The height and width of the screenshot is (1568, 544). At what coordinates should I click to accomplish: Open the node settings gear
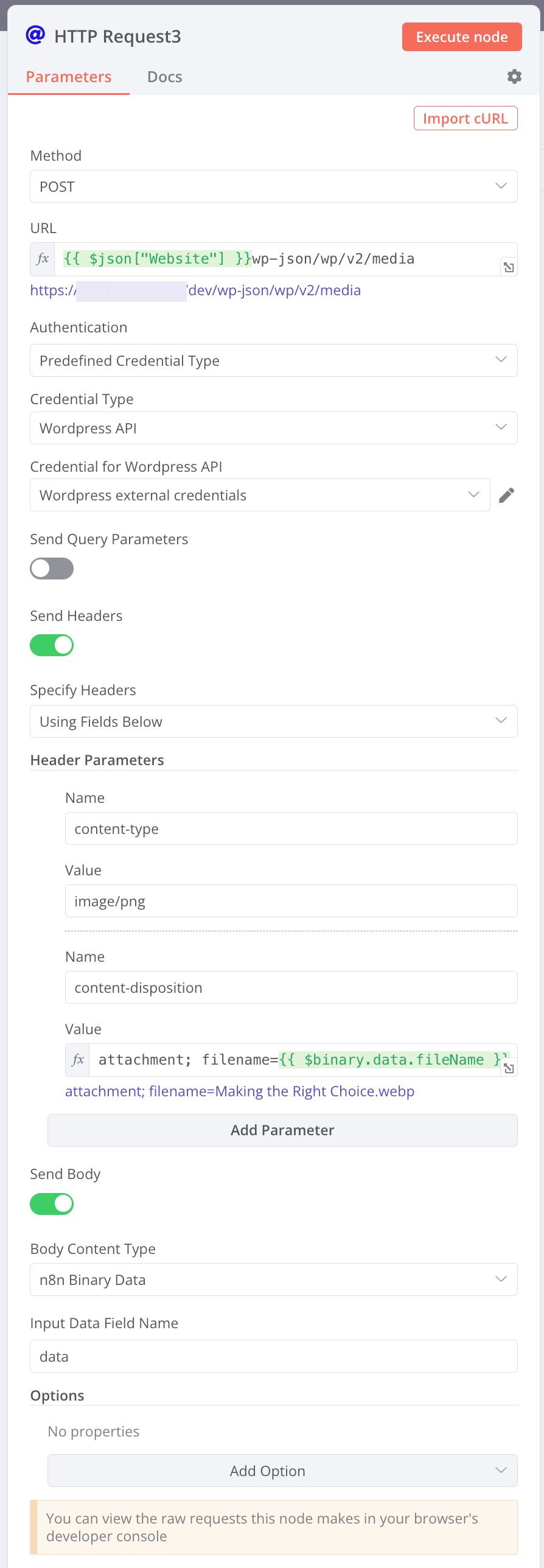[513, 76]
